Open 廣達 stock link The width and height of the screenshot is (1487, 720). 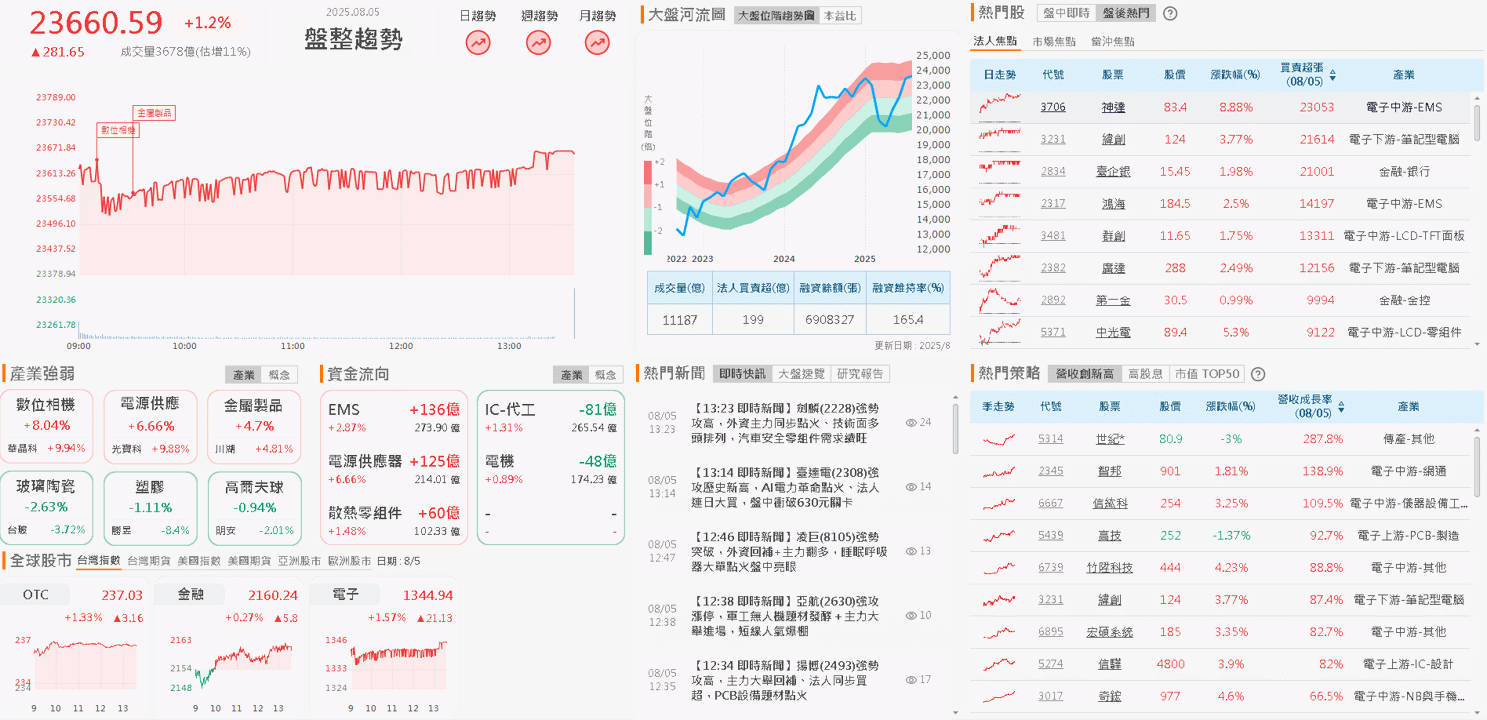1113,268
